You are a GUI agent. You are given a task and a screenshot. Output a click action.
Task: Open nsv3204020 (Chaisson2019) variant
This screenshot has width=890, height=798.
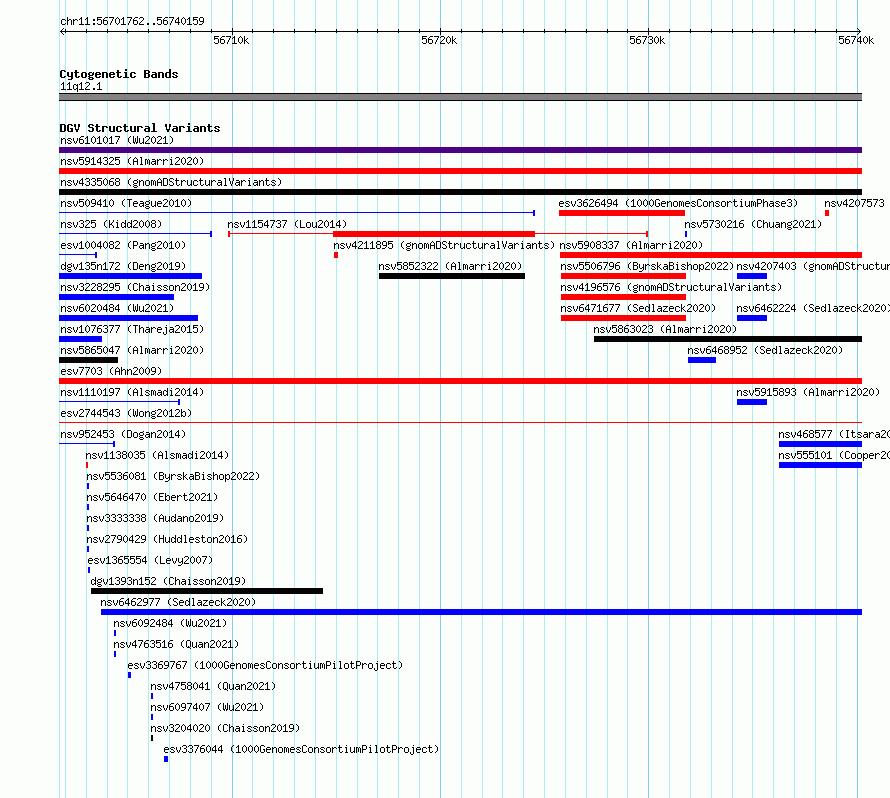coord(225,728)
